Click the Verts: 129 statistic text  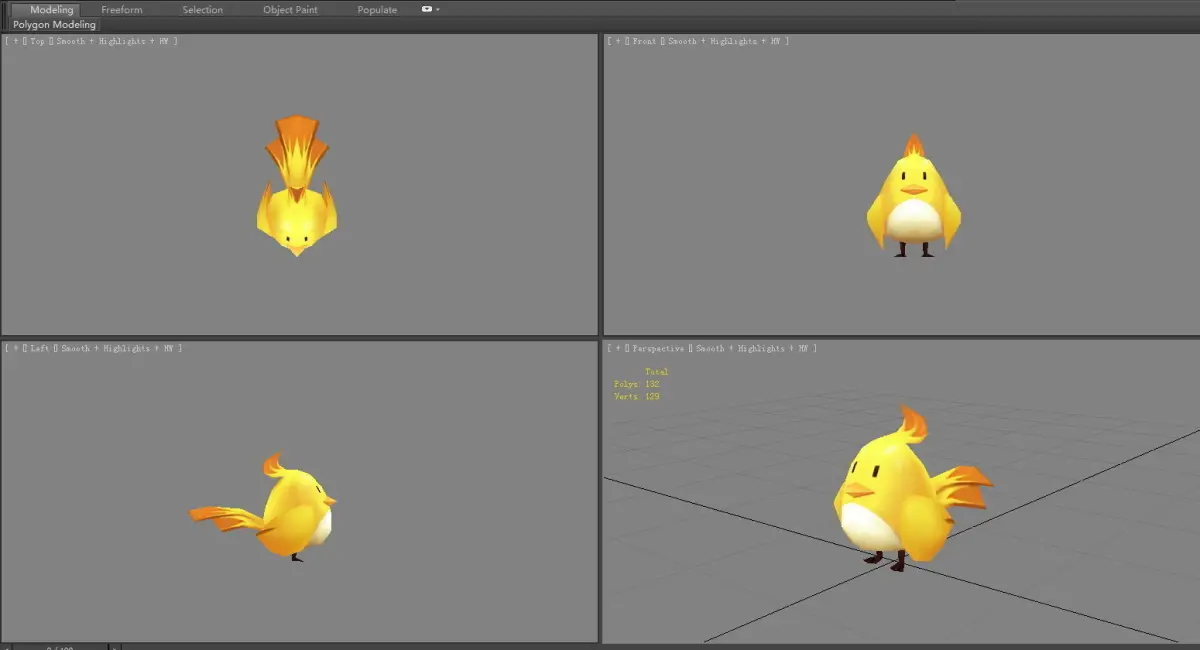click(x=636, y=397)
